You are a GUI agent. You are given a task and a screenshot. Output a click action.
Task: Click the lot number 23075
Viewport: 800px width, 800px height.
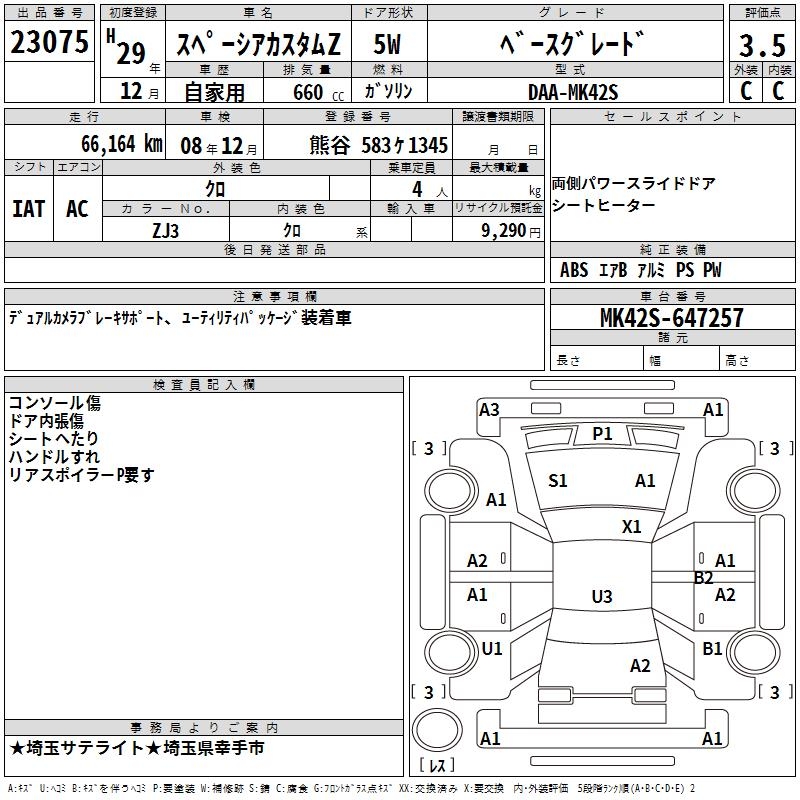point(49,42)
